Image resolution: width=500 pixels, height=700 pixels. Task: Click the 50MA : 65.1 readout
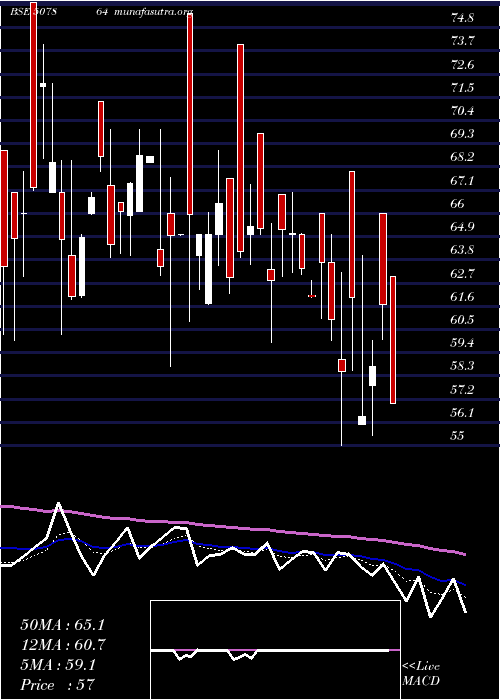click(x=62, y=625)
